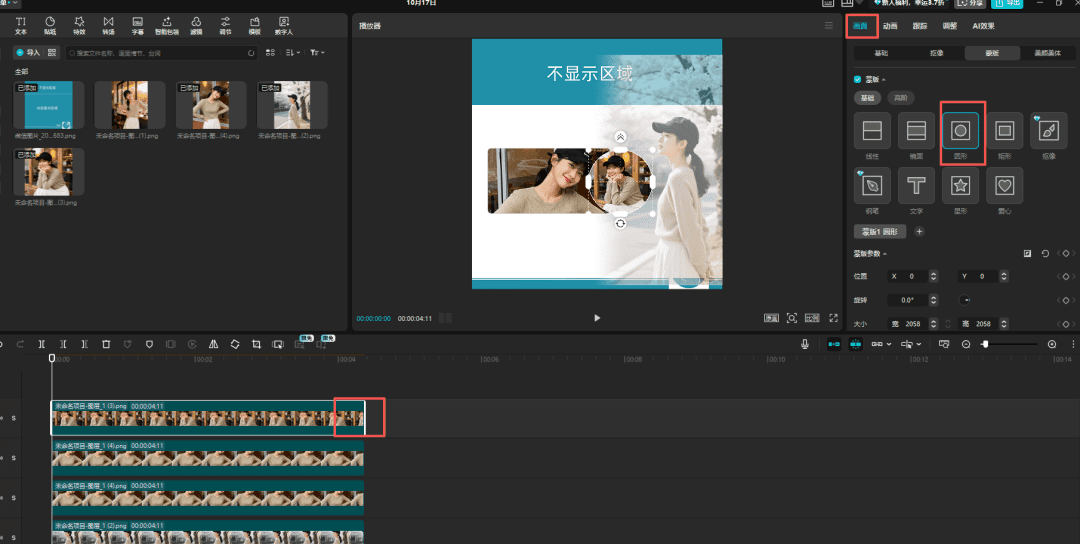Open the 抠像 cutout sub-tab
1080x544 pixels.
point(936,52)
